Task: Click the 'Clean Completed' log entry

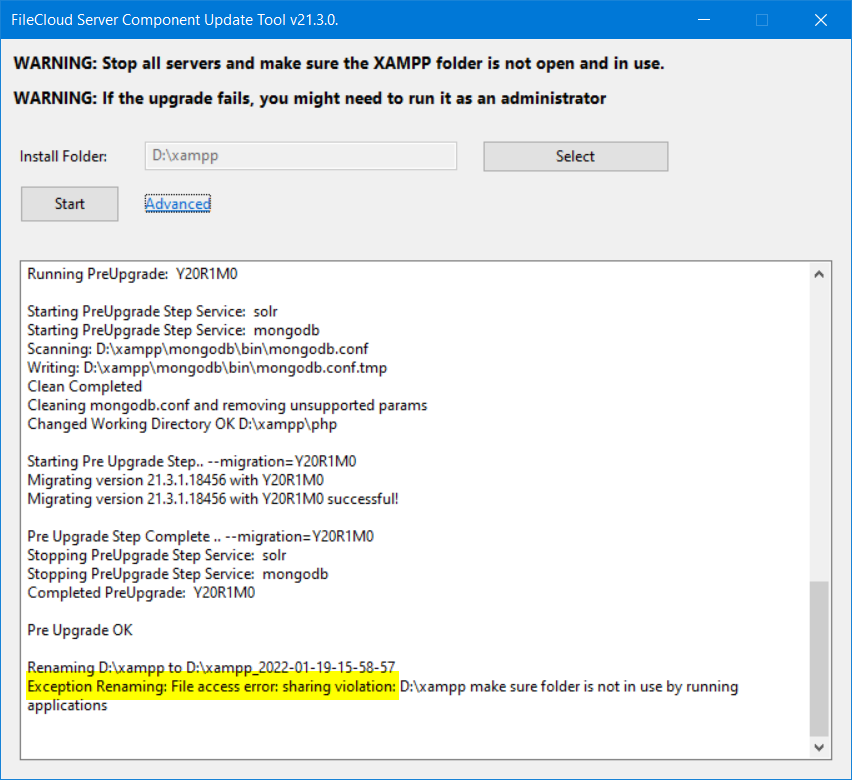Action: pos(84,386)
